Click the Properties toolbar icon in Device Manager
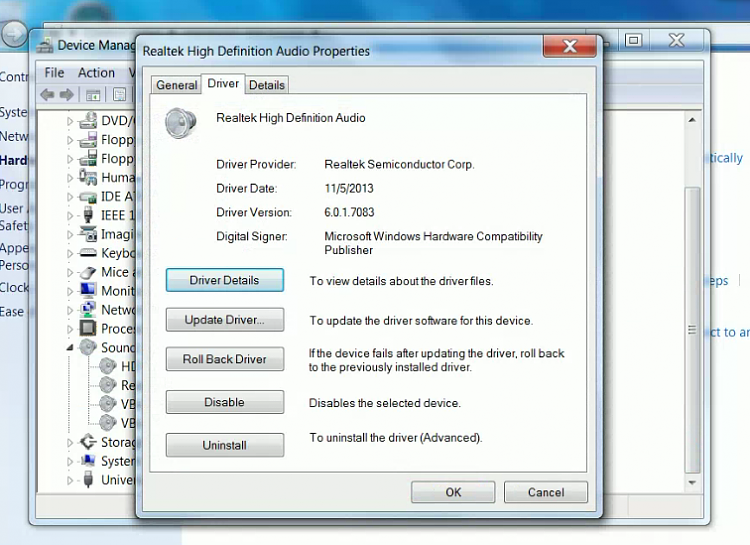750x545 pixels. (119, 95)
